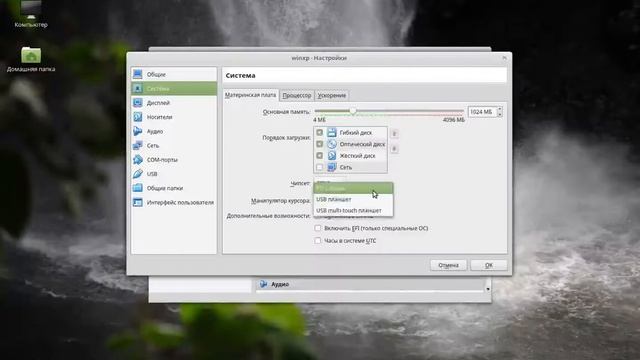The image size is (640, 360).
Task: Enable the Сеть boot order checkbox
Action: [x=320, y=167]
